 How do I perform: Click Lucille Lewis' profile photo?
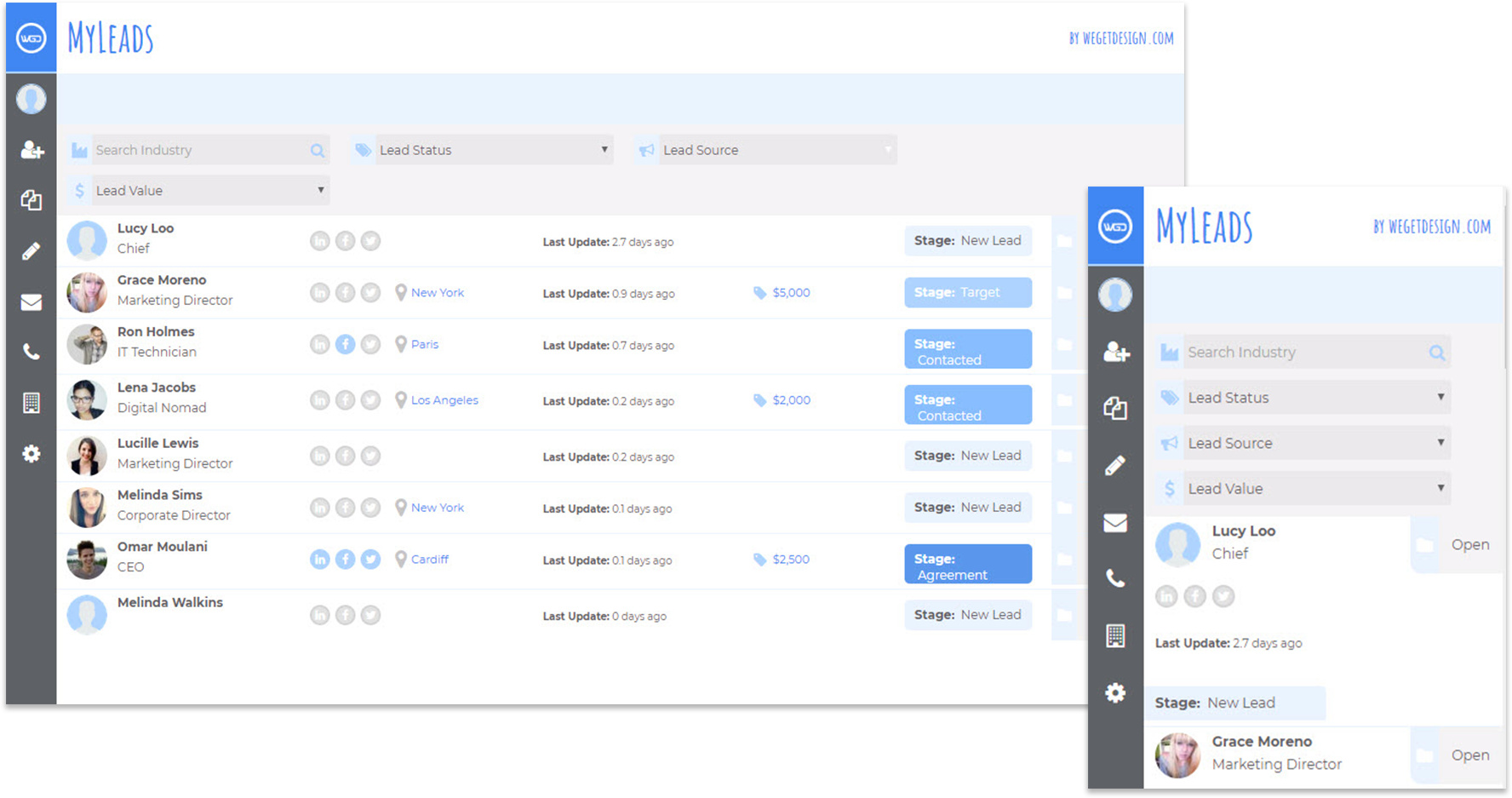[87, 456]
